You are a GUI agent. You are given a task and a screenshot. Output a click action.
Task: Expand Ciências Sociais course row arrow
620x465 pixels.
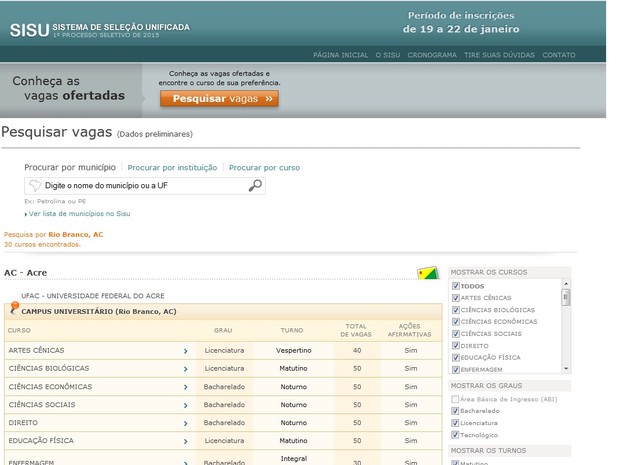tap(185, 405)
